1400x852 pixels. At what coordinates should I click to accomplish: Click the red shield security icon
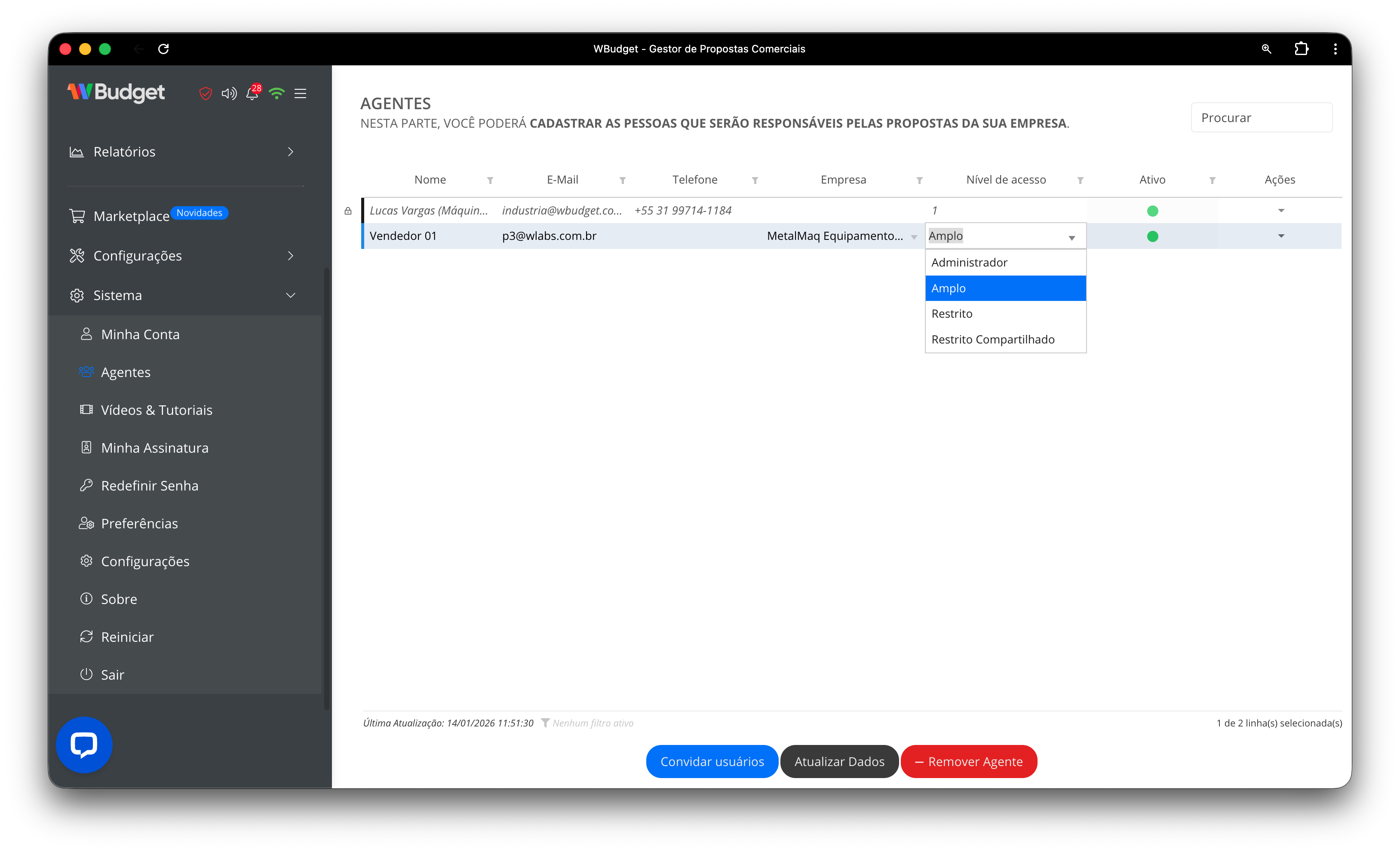tap(205, 93)
